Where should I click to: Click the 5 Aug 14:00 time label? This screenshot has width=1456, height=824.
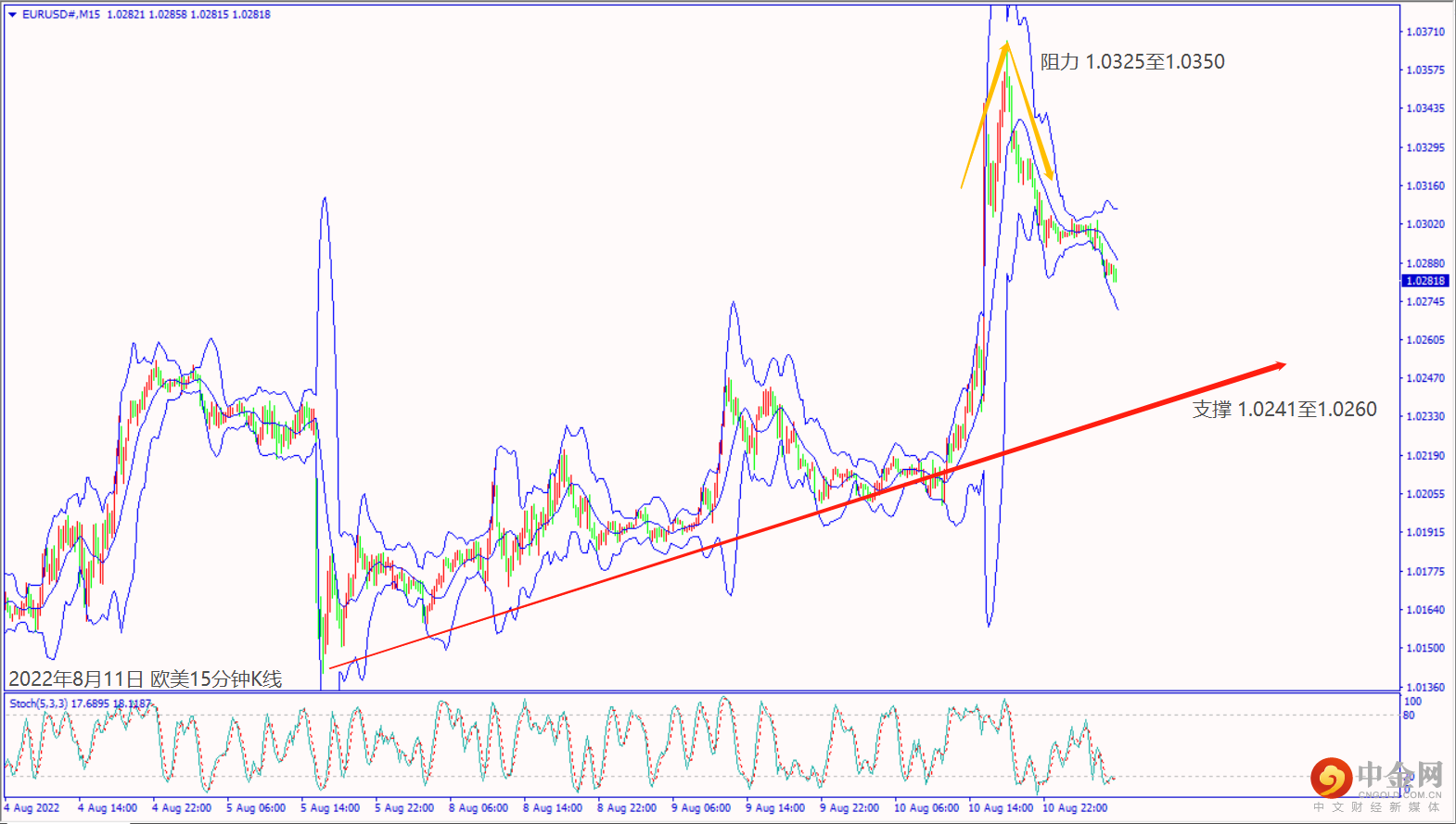pos(330,808)
